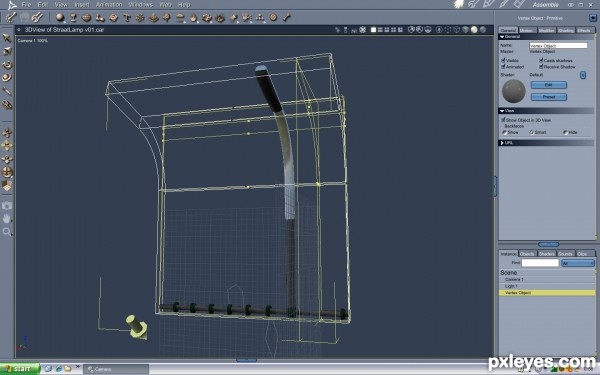The width and height of the screenshot is (600, 375).
Task: Click the object Name input field
Action: 558,45
